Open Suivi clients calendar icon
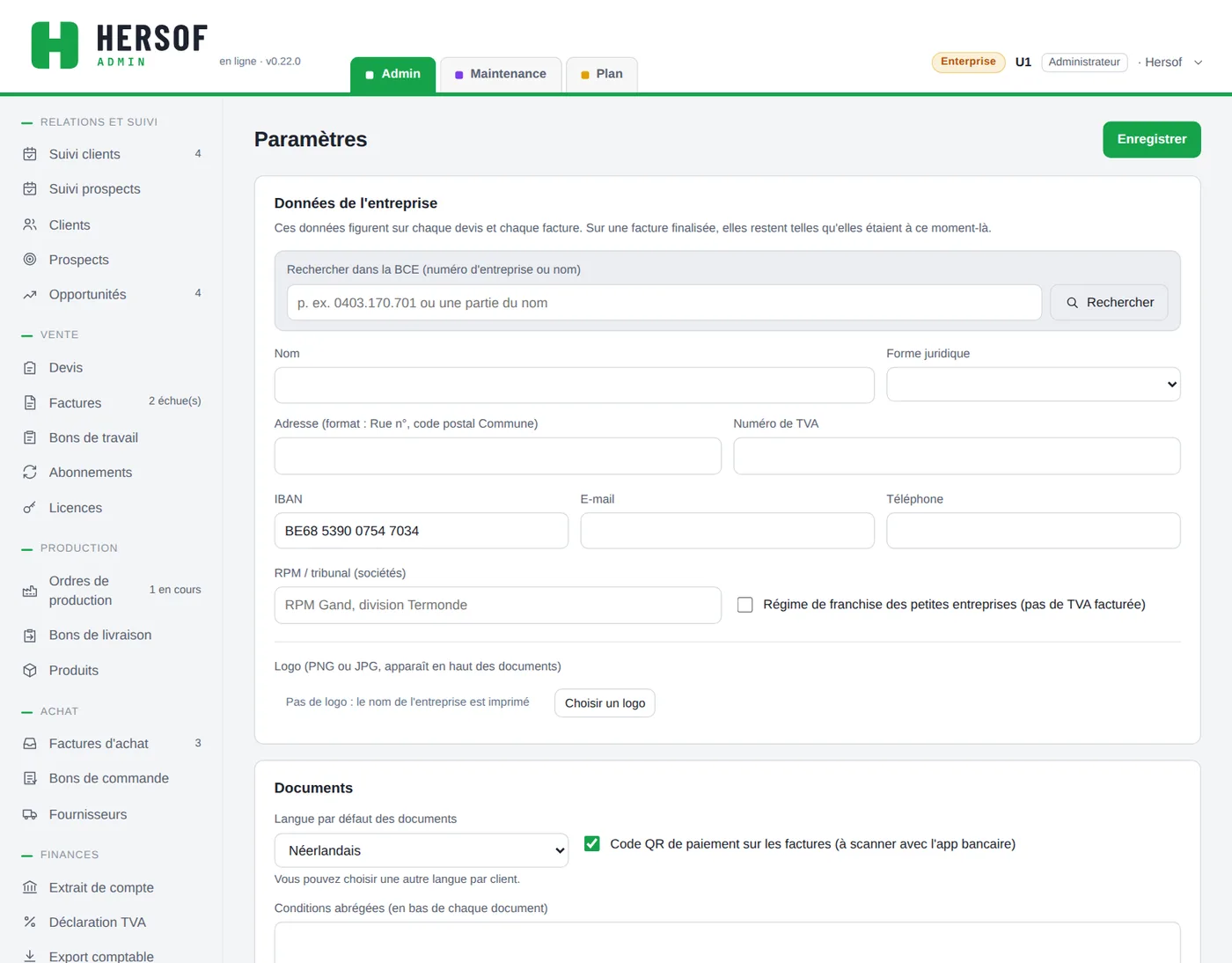This screenshot has width=1232, height=963. pyautogui.click(x=30, y=154)
